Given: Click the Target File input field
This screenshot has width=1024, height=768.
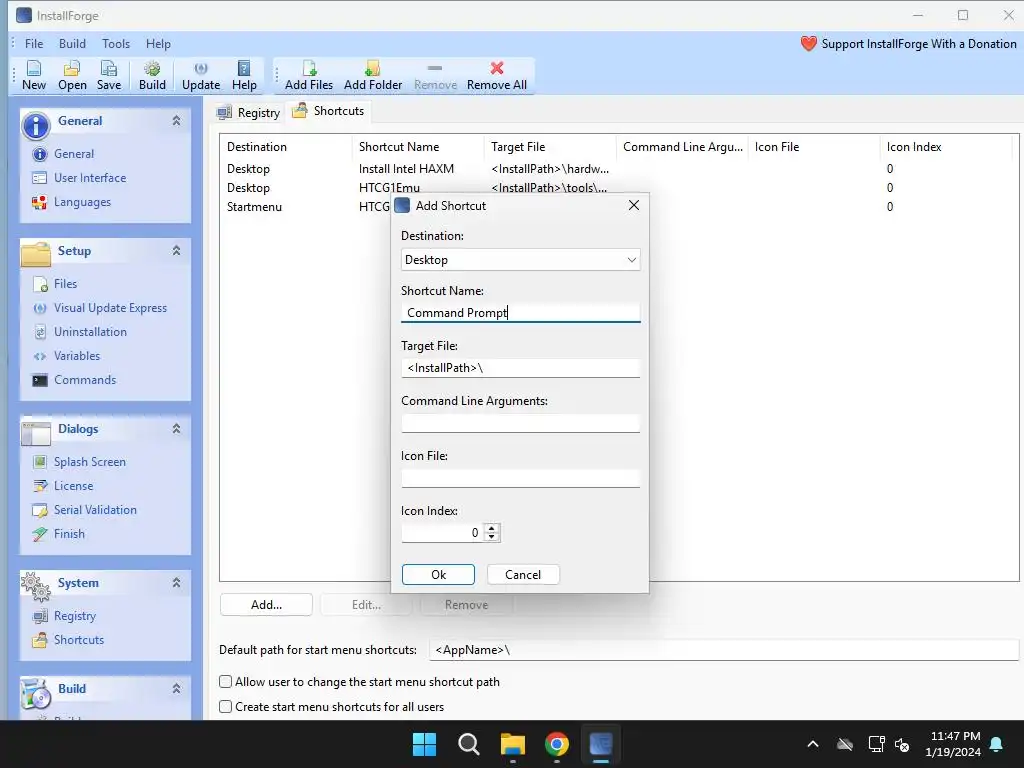Looking at the screenshot, I should tap(520, 368).
